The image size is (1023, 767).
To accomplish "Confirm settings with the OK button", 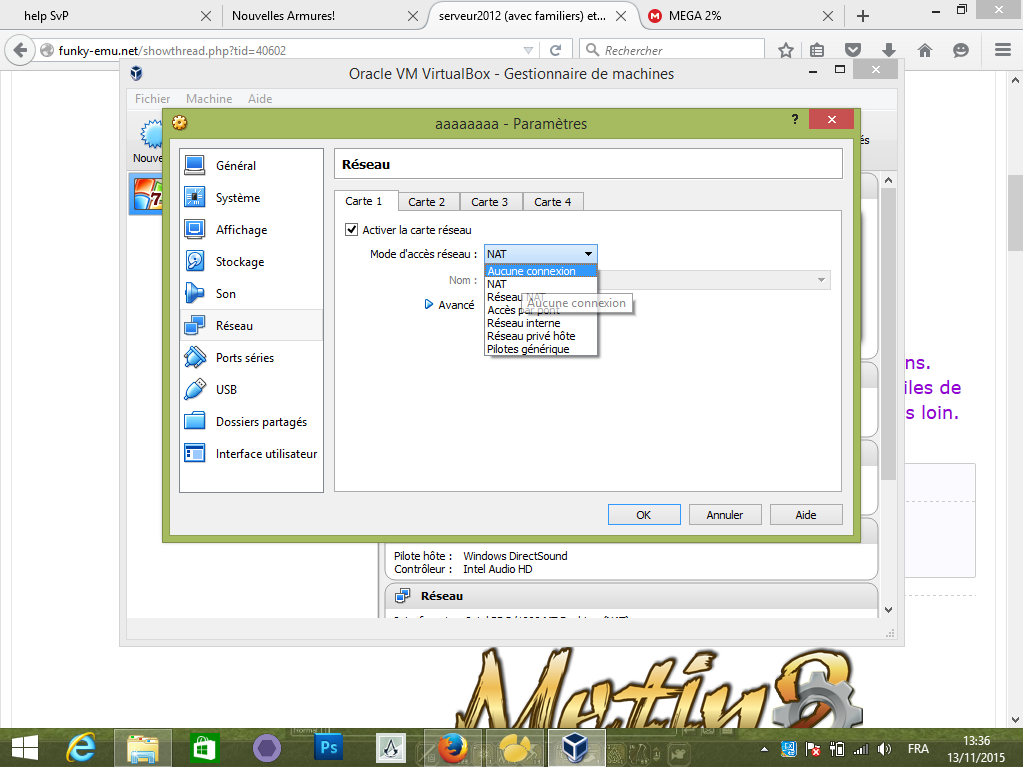I will point(644,515).
